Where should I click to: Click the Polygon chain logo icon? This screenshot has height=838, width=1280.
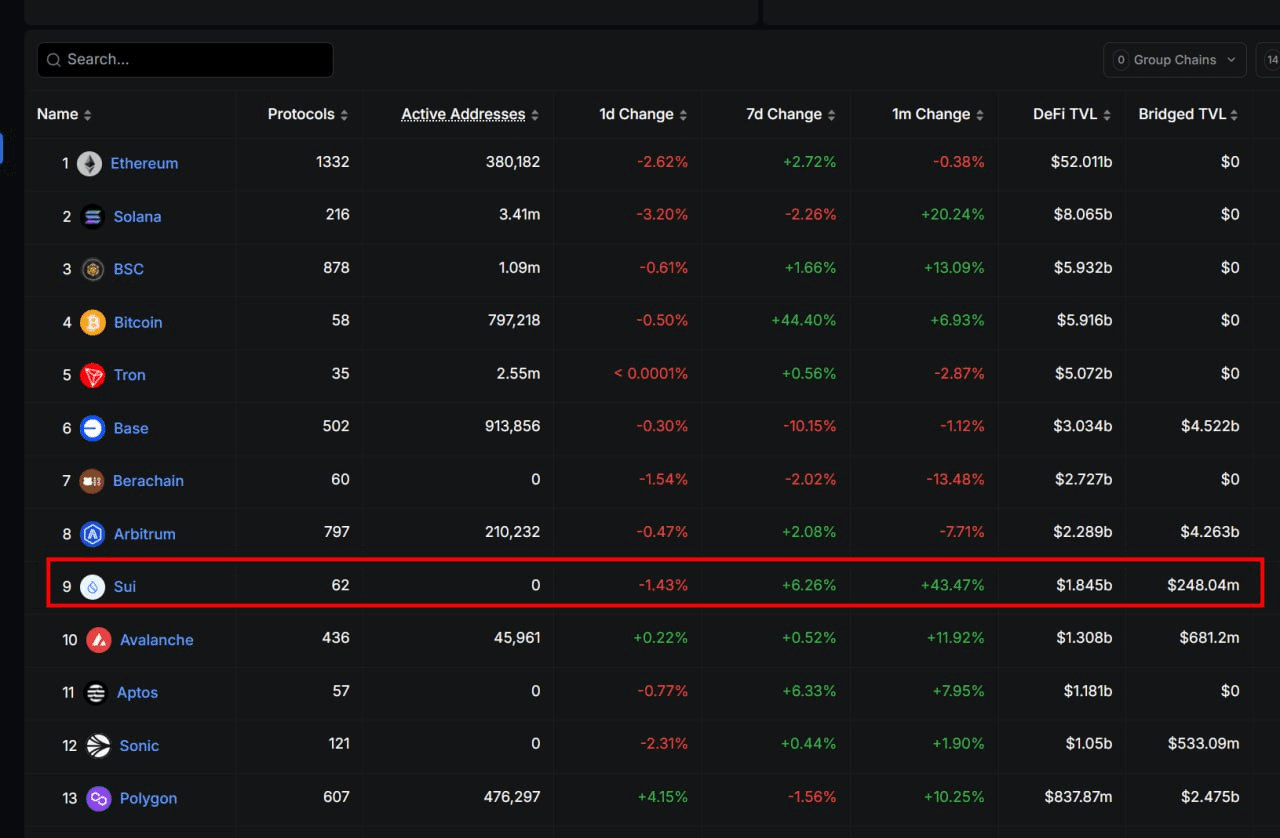click(98, 799)
